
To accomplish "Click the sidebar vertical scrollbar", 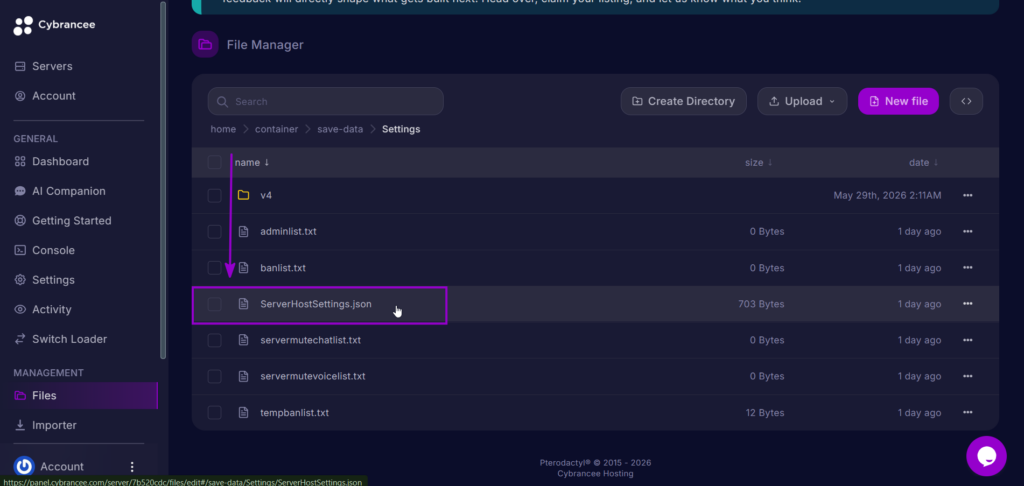I will click(163, 180).
